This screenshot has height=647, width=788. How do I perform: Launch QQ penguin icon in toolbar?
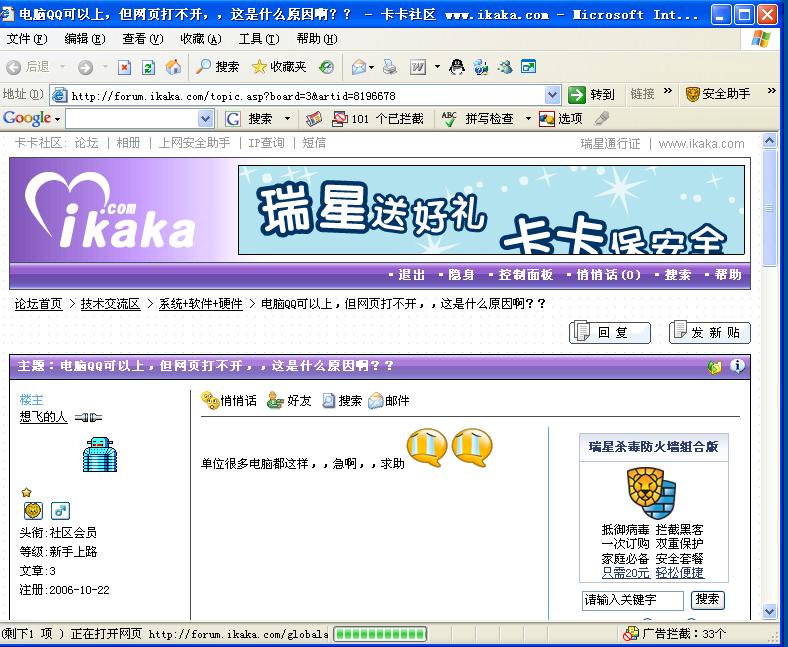pyautogui.click(x=456, y=66)
